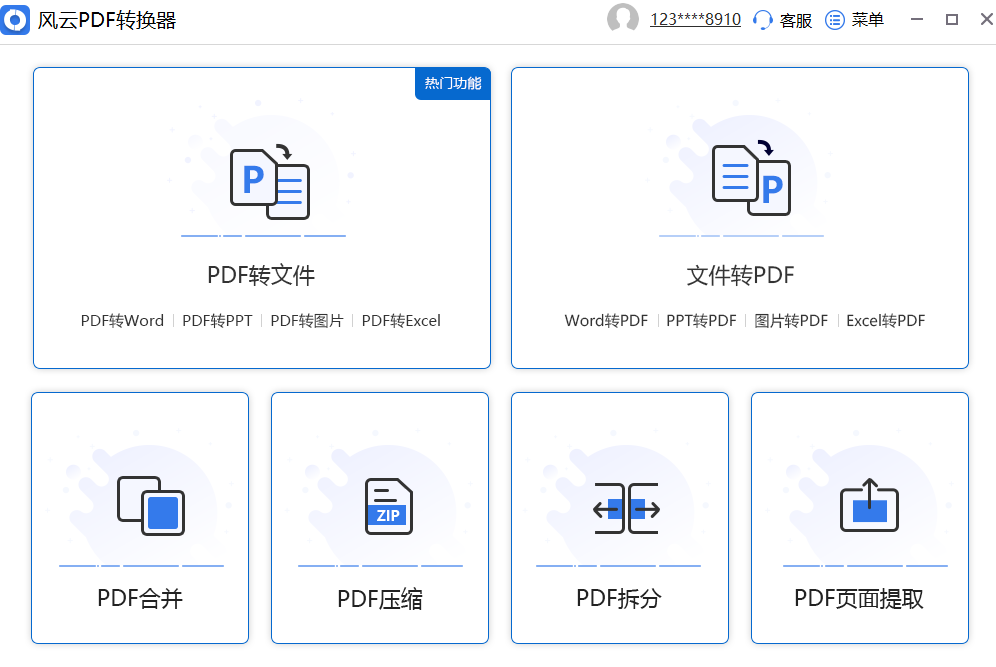Open the PDF页面提取 label

coord(859,598)
